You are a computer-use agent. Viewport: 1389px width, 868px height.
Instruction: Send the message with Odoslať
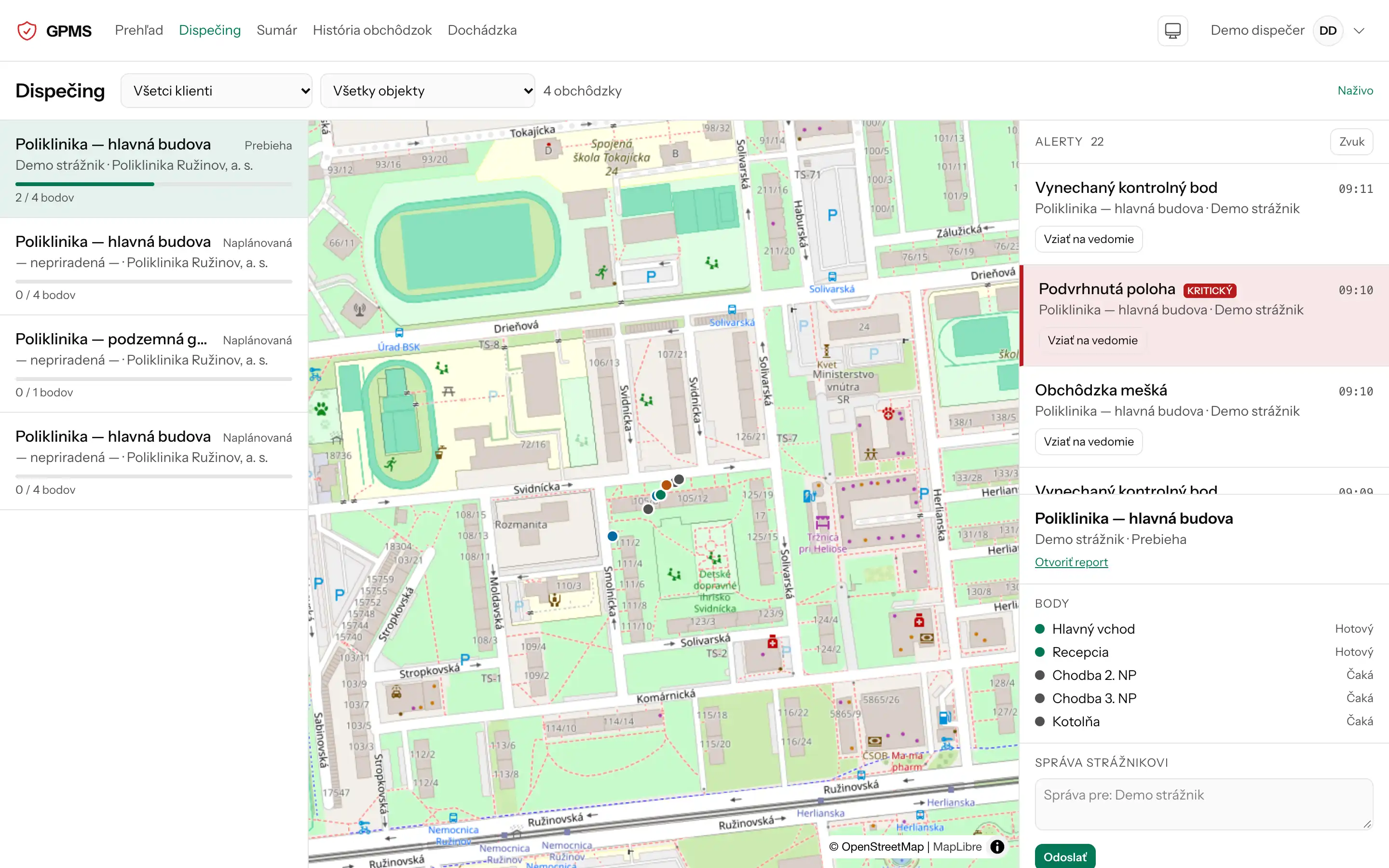(1065, 856)
